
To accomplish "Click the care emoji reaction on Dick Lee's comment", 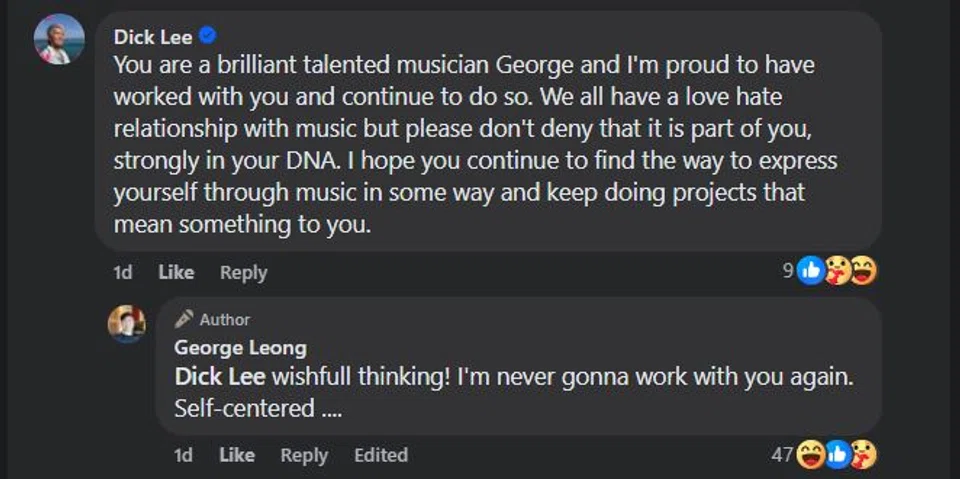I will pyautogui.click(x=837, y=270).
